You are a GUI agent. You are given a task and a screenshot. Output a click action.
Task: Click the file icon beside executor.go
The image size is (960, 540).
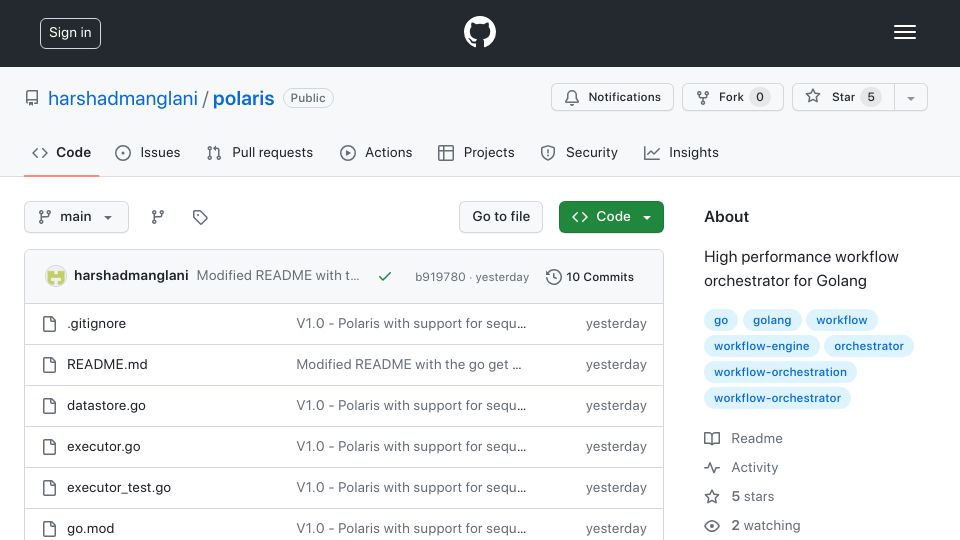click(50, 447)
